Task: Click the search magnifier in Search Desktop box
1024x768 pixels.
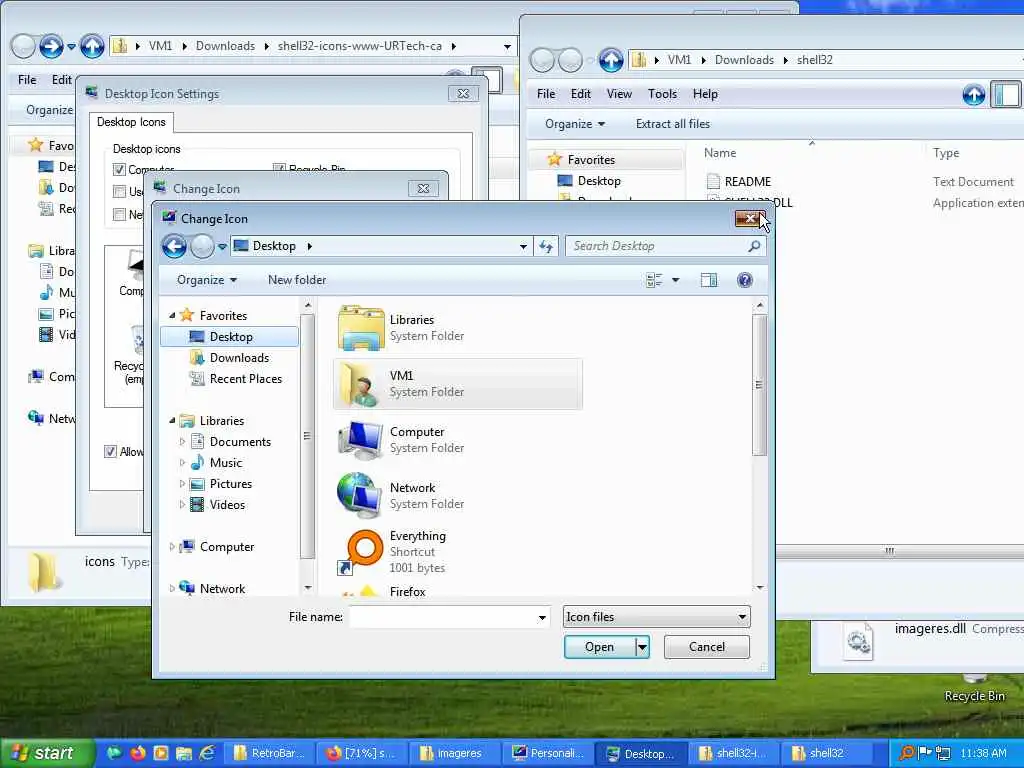Action: (x=754, y=246)
